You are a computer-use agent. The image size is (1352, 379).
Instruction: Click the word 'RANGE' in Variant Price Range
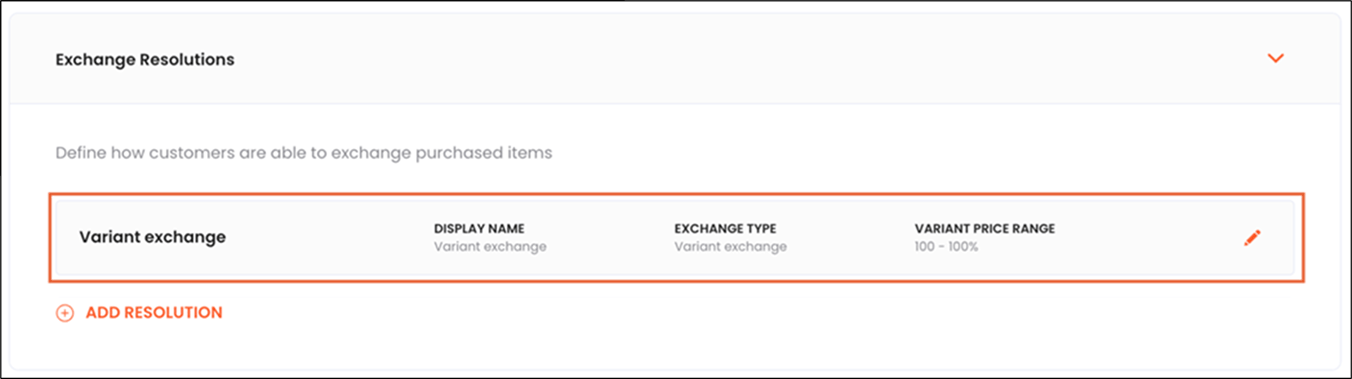pos(1033,229)
